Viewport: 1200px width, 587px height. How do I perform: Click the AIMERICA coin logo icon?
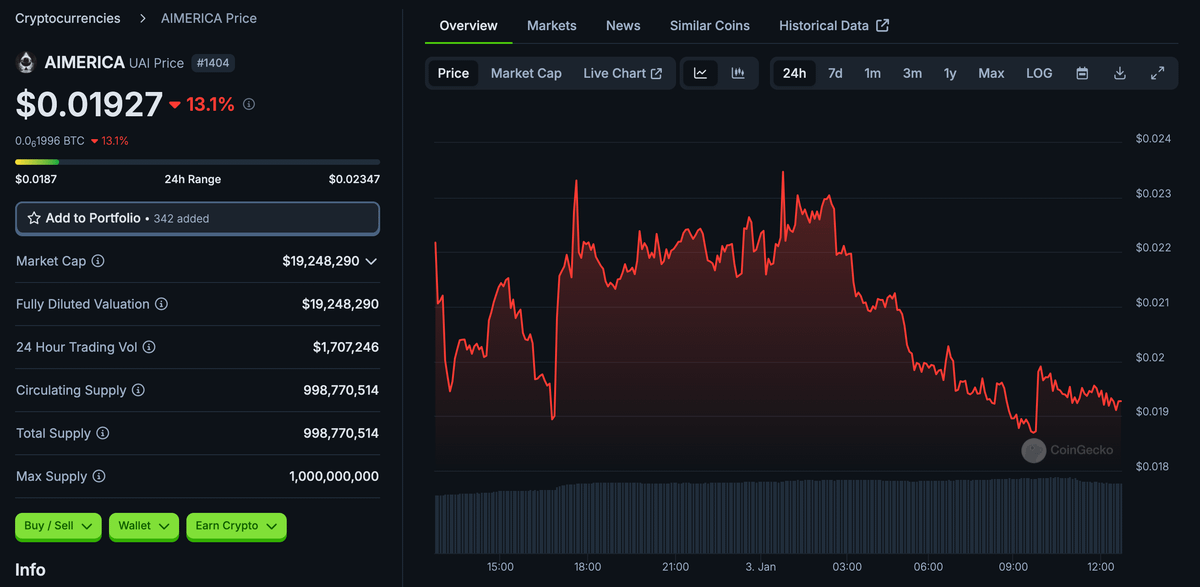pyautogui.click(x=27, y=63)
